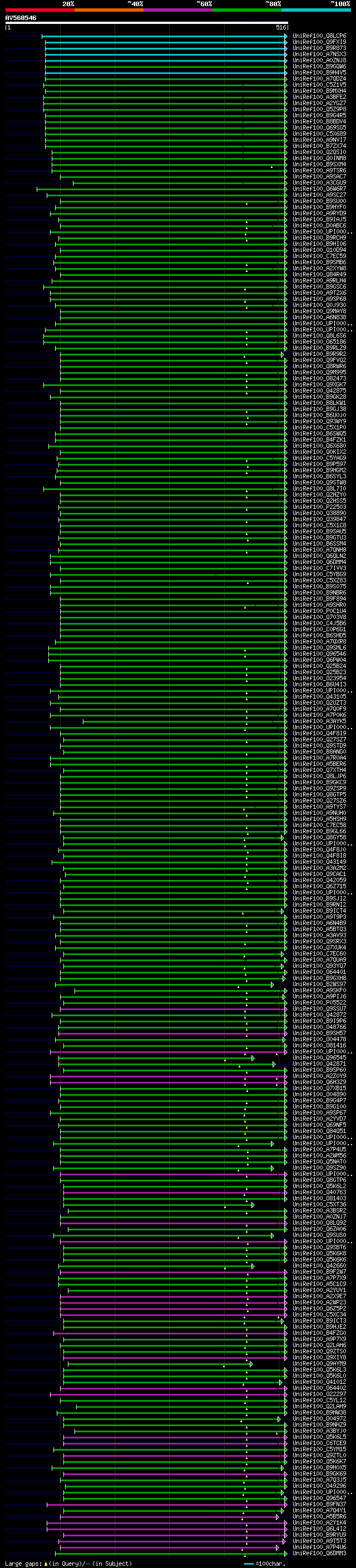The height and width of the screenshot is (1568, 356).
Task: Select hit UniRef100_A7P4U6
Action: click(x=319, y=1547)
